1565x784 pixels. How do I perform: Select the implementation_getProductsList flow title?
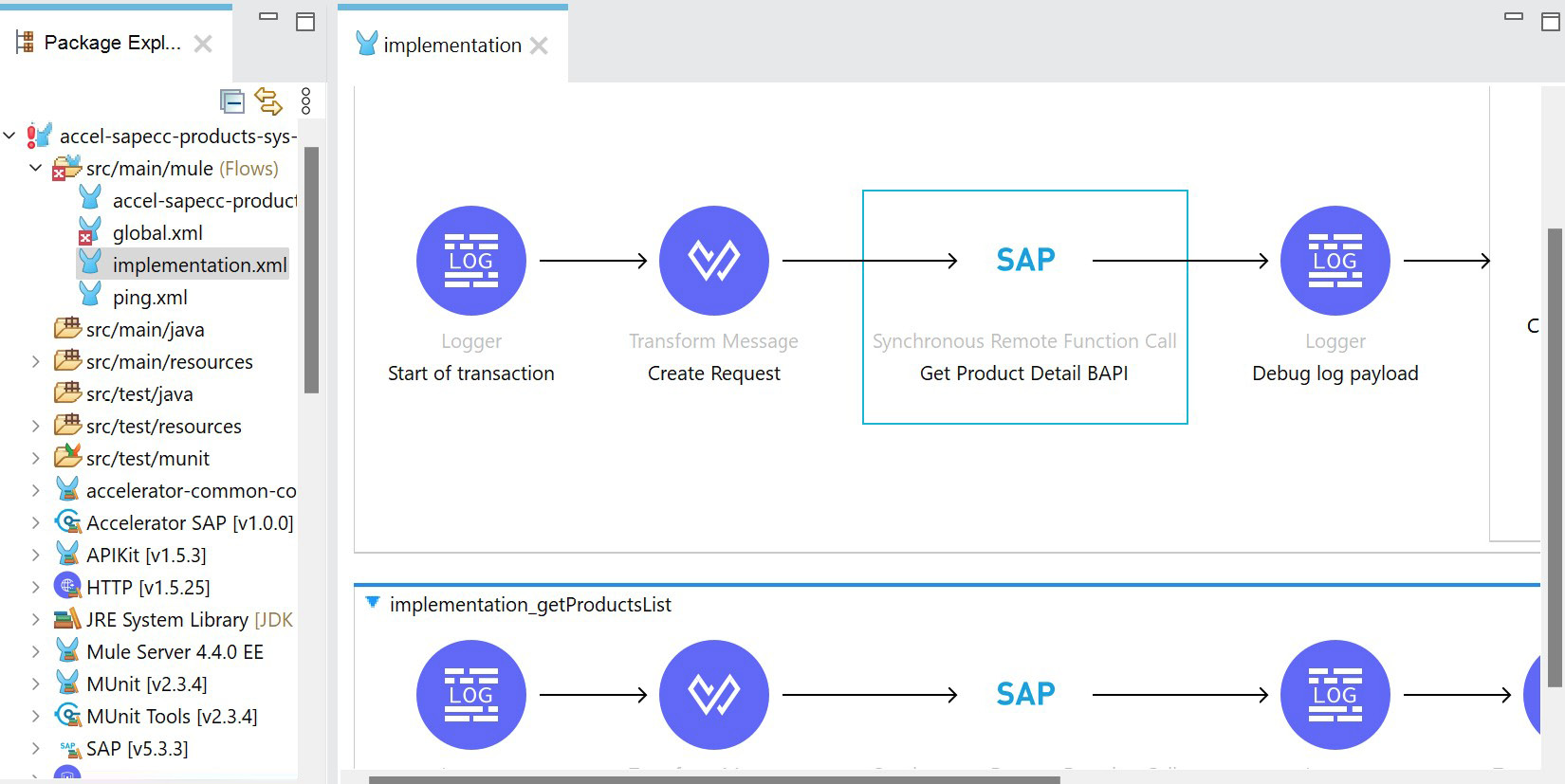click(x=530, y=605)
